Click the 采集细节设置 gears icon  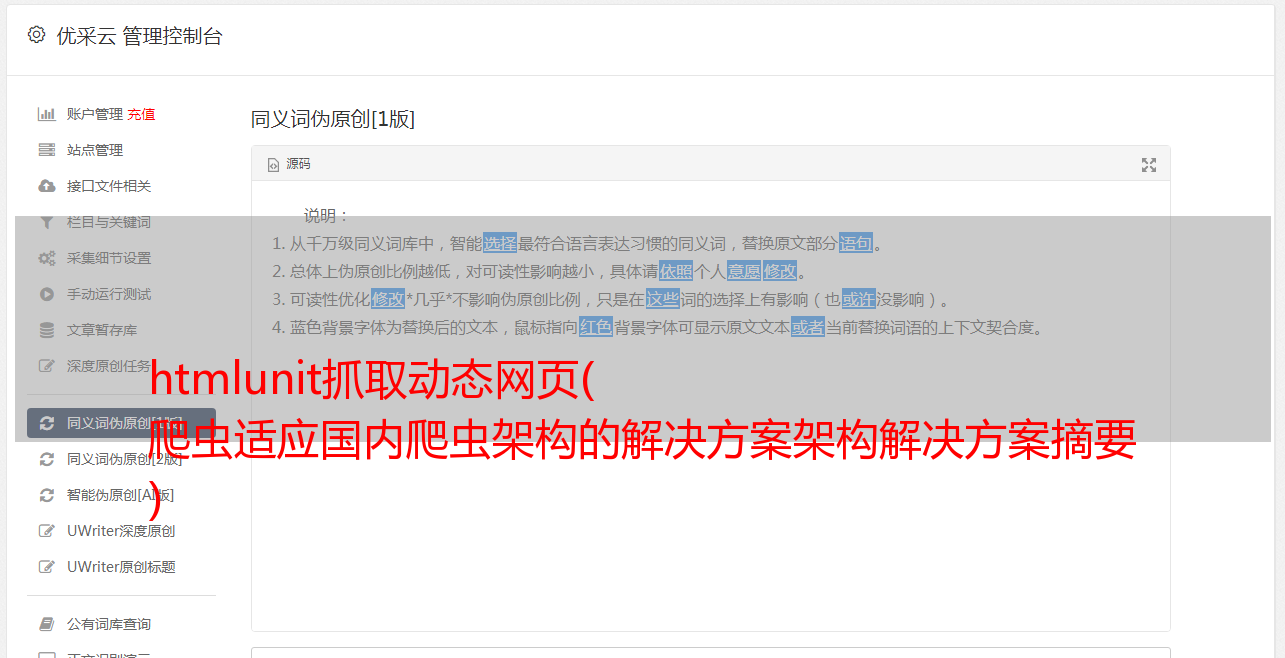coord(46,258)
